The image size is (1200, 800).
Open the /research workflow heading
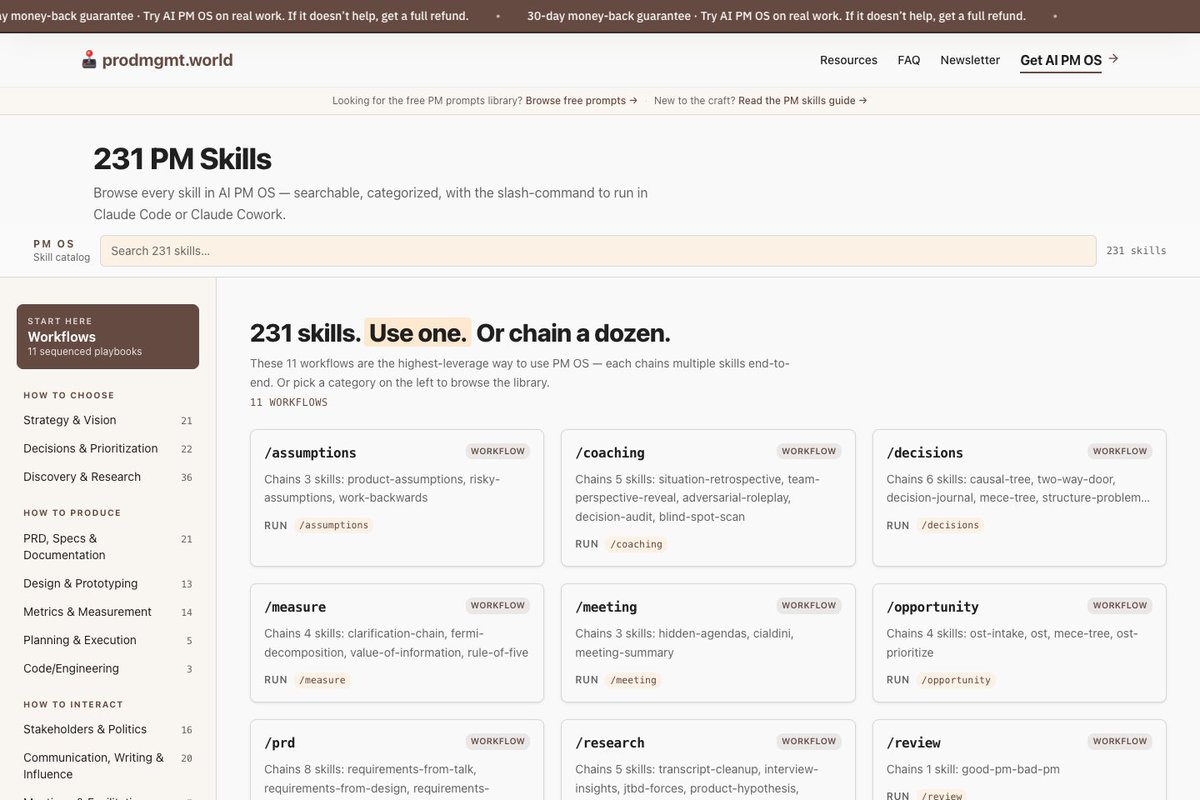610,743
